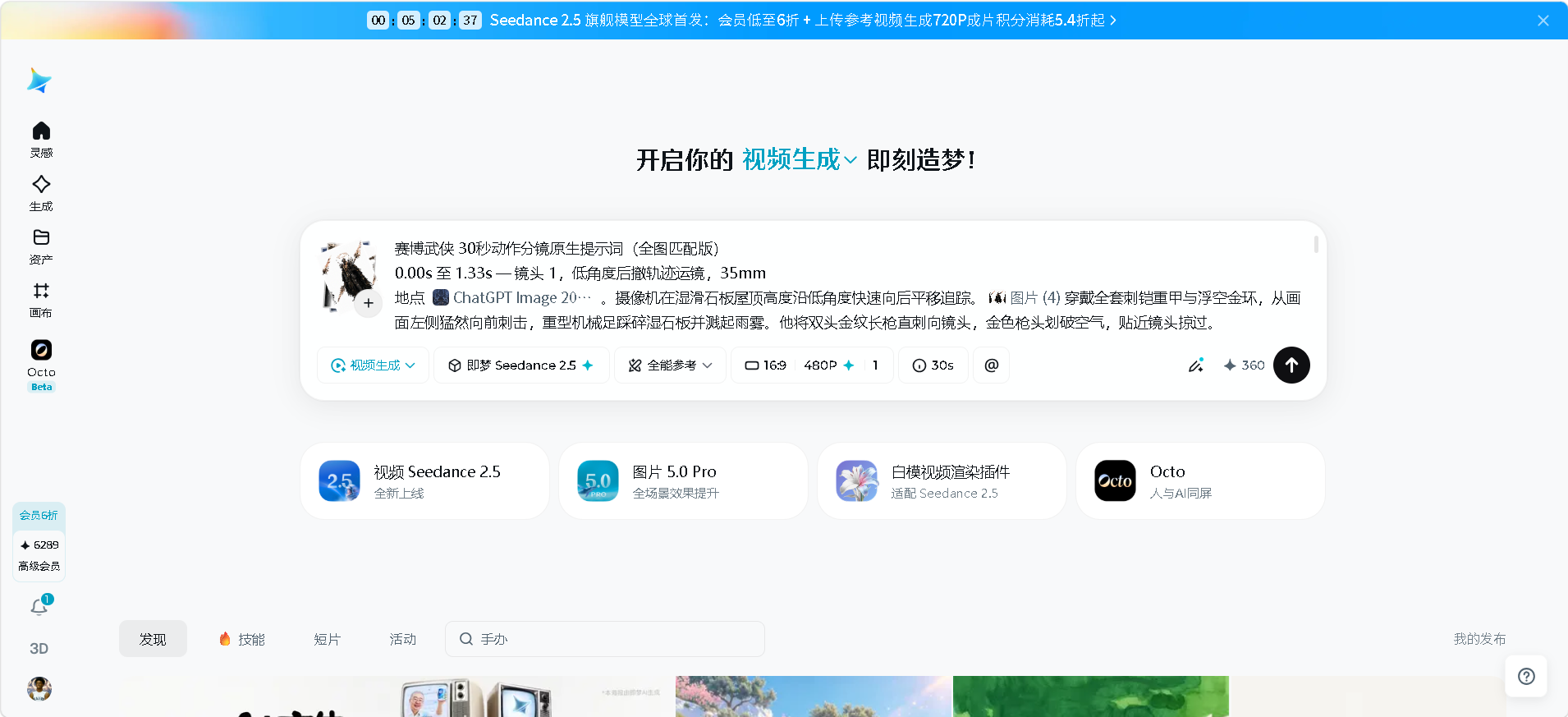Switch to the 短片 tab
Viewport: 1568px width, 717px height.
tap(327, 639)
